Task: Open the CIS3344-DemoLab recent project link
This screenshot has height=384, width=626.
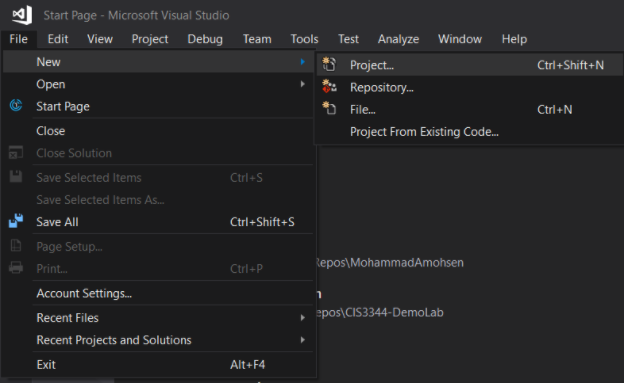Action: point(380,313)
